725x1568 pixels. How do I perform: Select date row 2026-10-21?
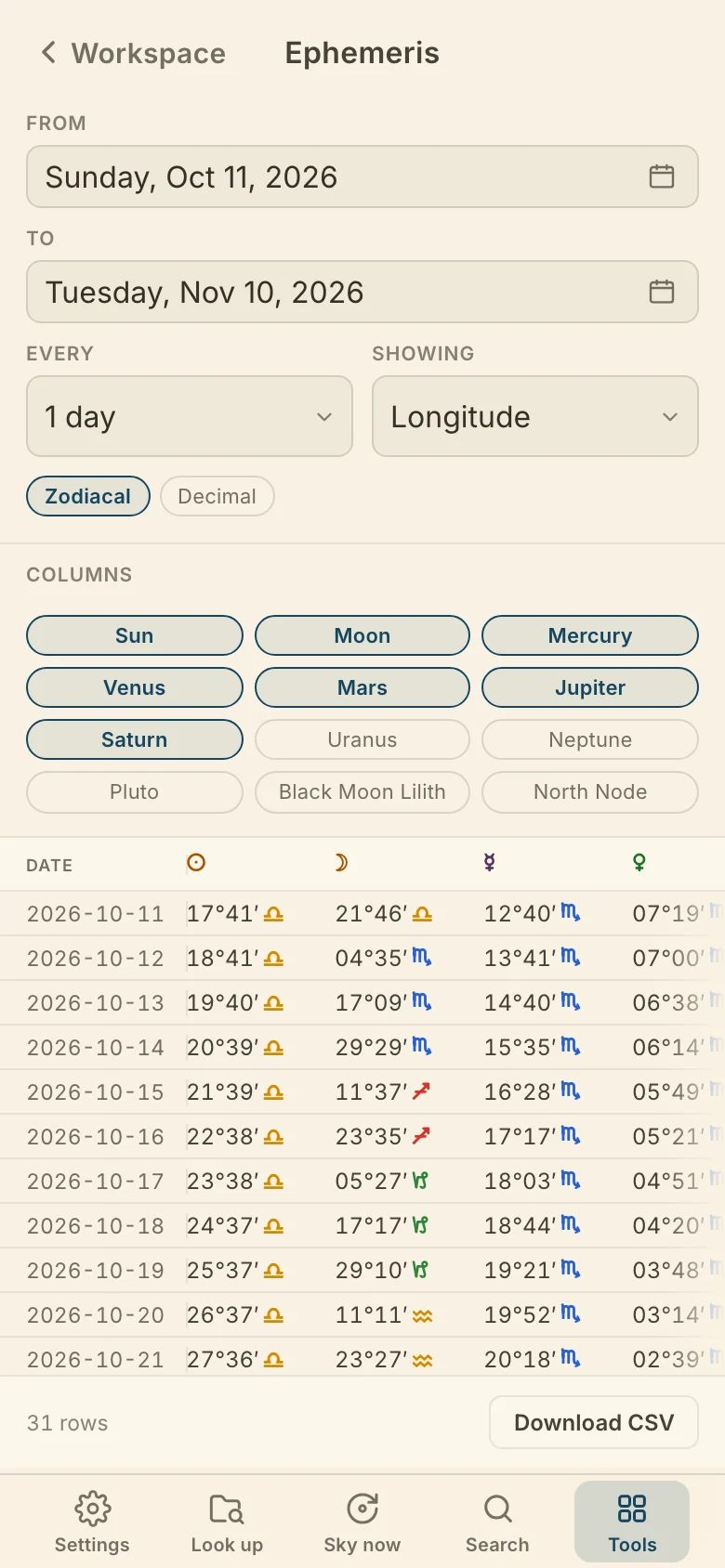[x=95, y=1360]
